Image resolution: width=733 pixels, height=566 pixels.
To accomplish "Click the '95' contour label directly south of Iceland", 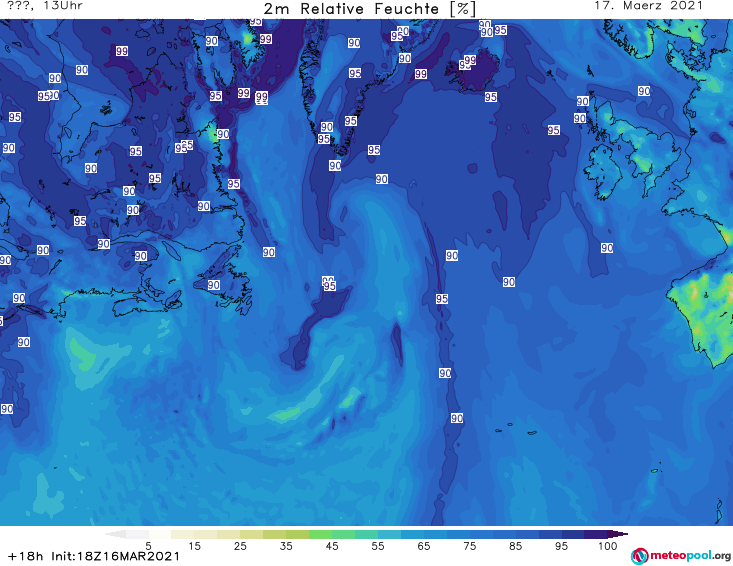I will (x=491, y=97).
